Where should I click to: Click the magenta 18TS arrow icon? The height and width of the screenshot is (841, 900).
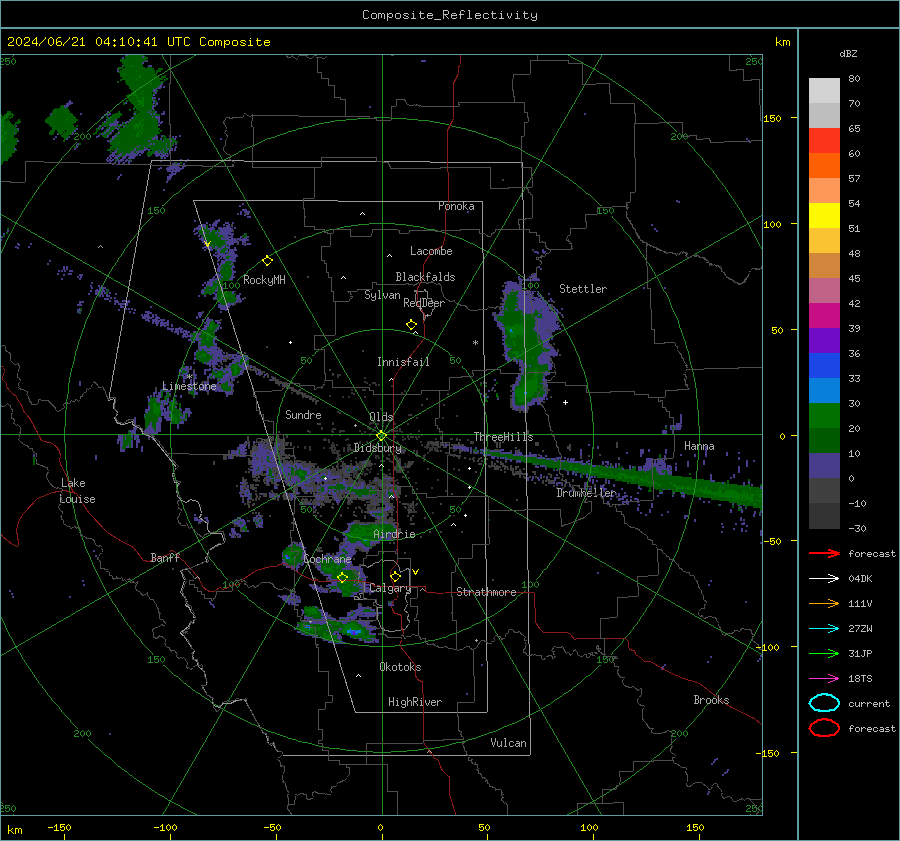(824, 679)
